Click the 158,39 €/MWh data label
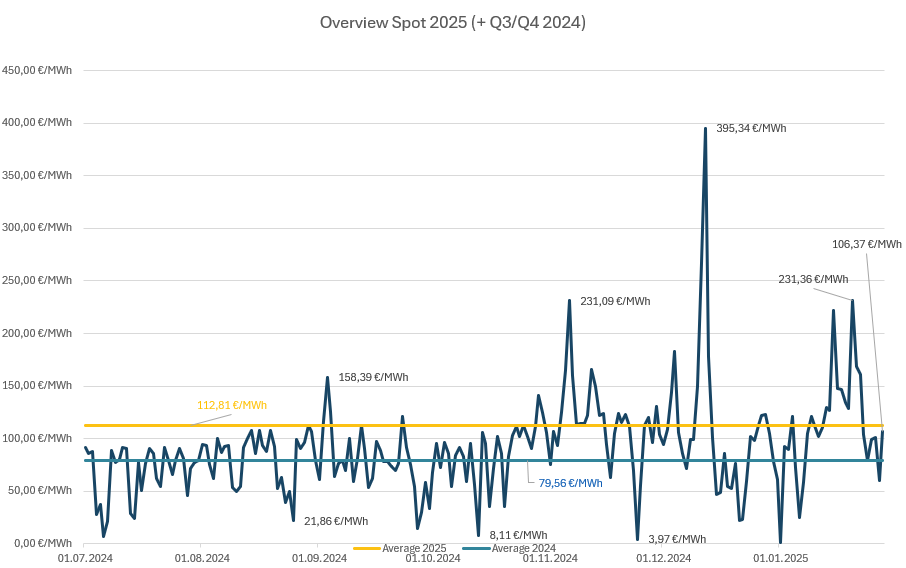The height and width of the screenshot is (568, 906). (x=373, y=377)
